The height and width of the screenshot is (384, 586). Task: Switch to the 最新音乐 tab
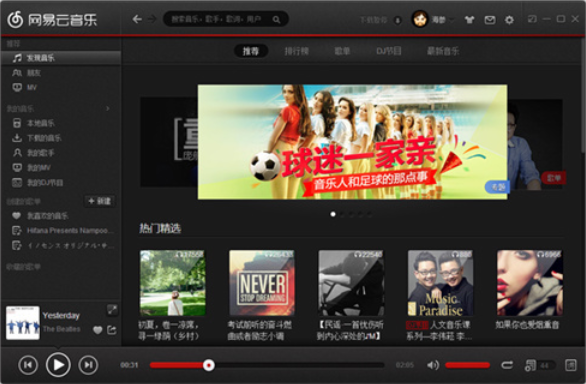pyautogui.click(x=443, y=51)
